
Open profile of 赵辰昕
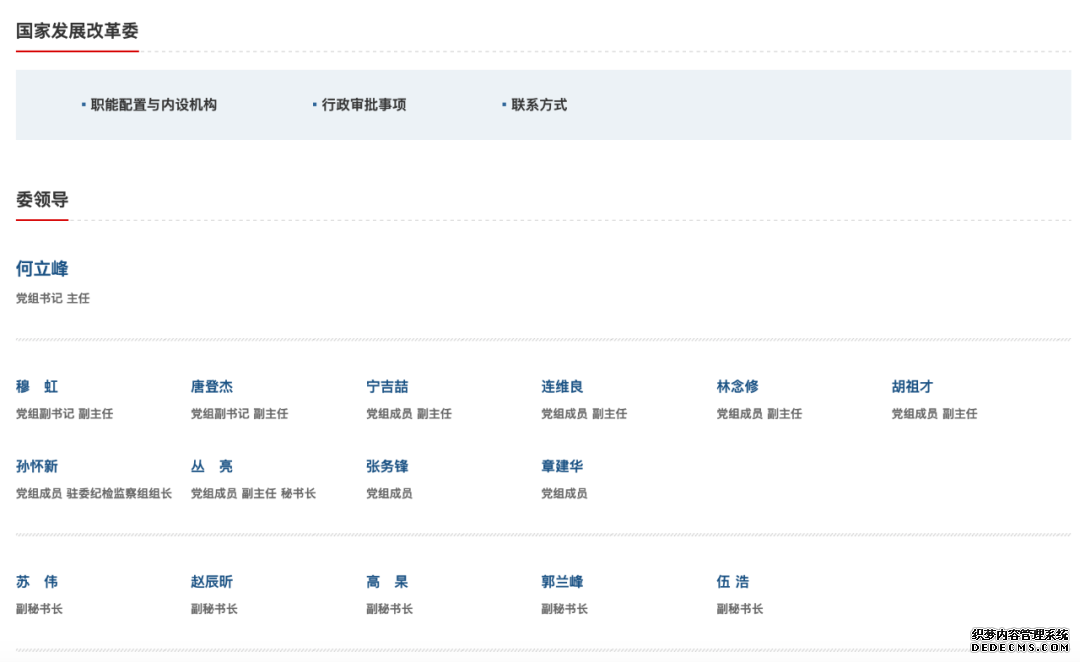point(212,582)
